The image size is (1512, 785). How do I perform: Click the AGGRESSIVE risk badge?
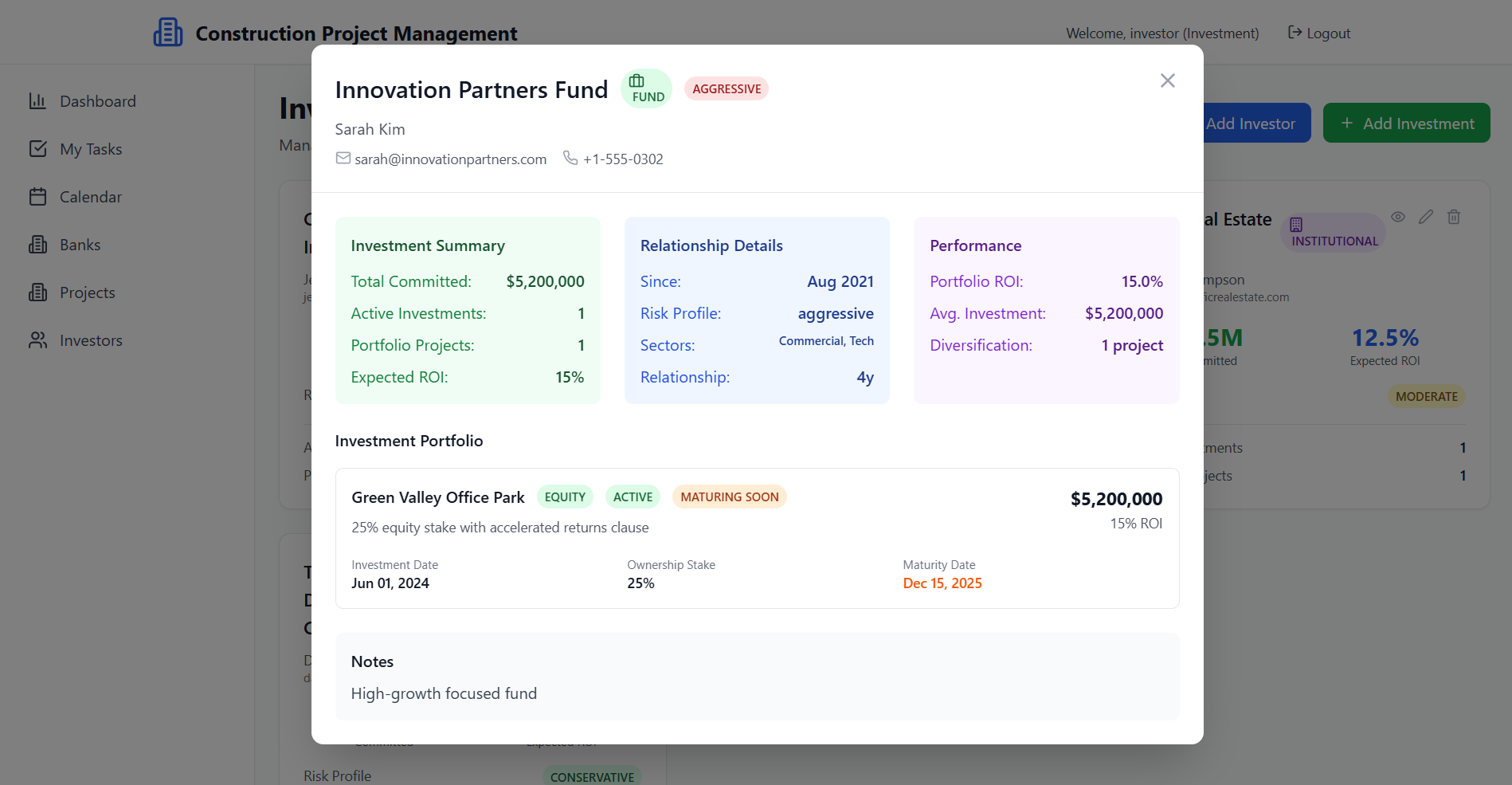(726, 89)
